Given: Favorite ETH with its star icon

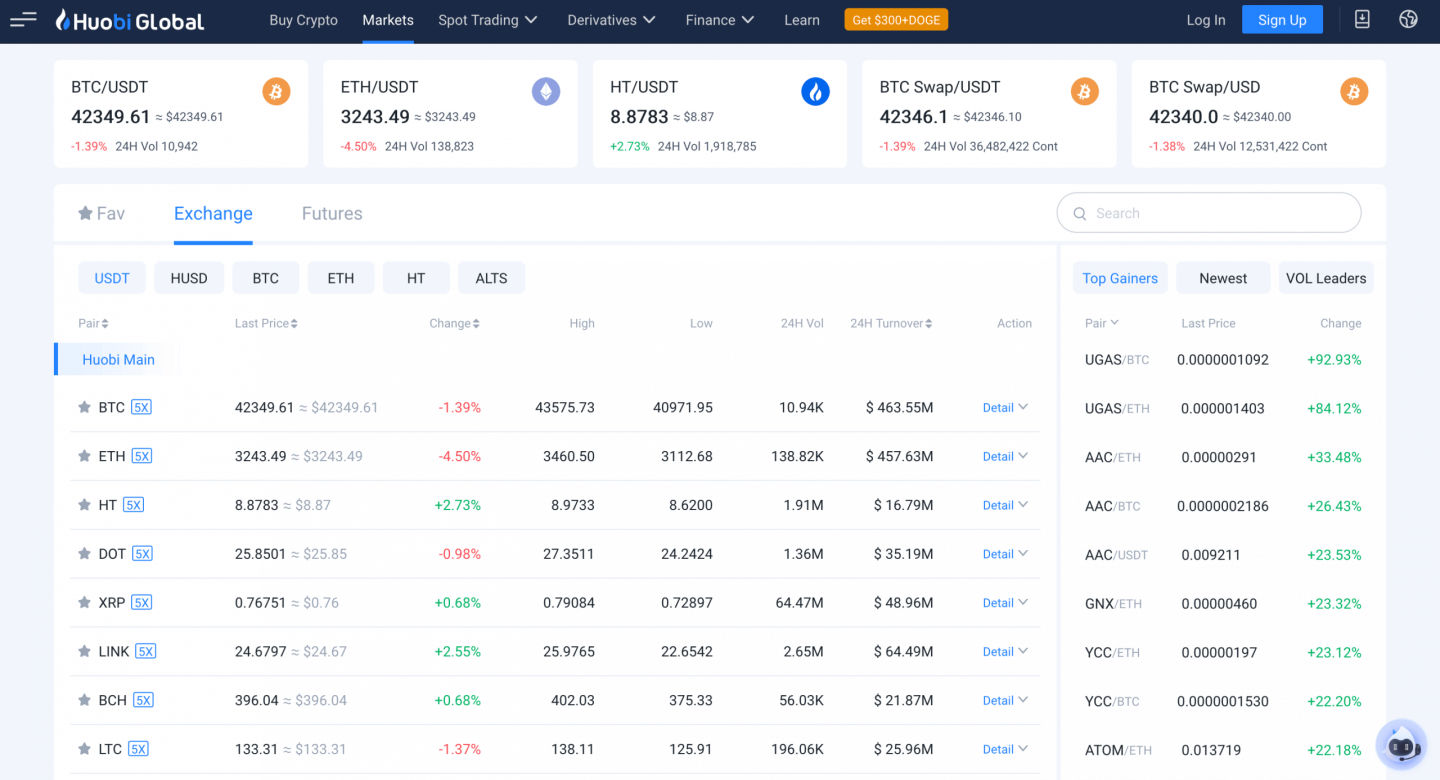Looking at the screenshot, I should point(84,456).
